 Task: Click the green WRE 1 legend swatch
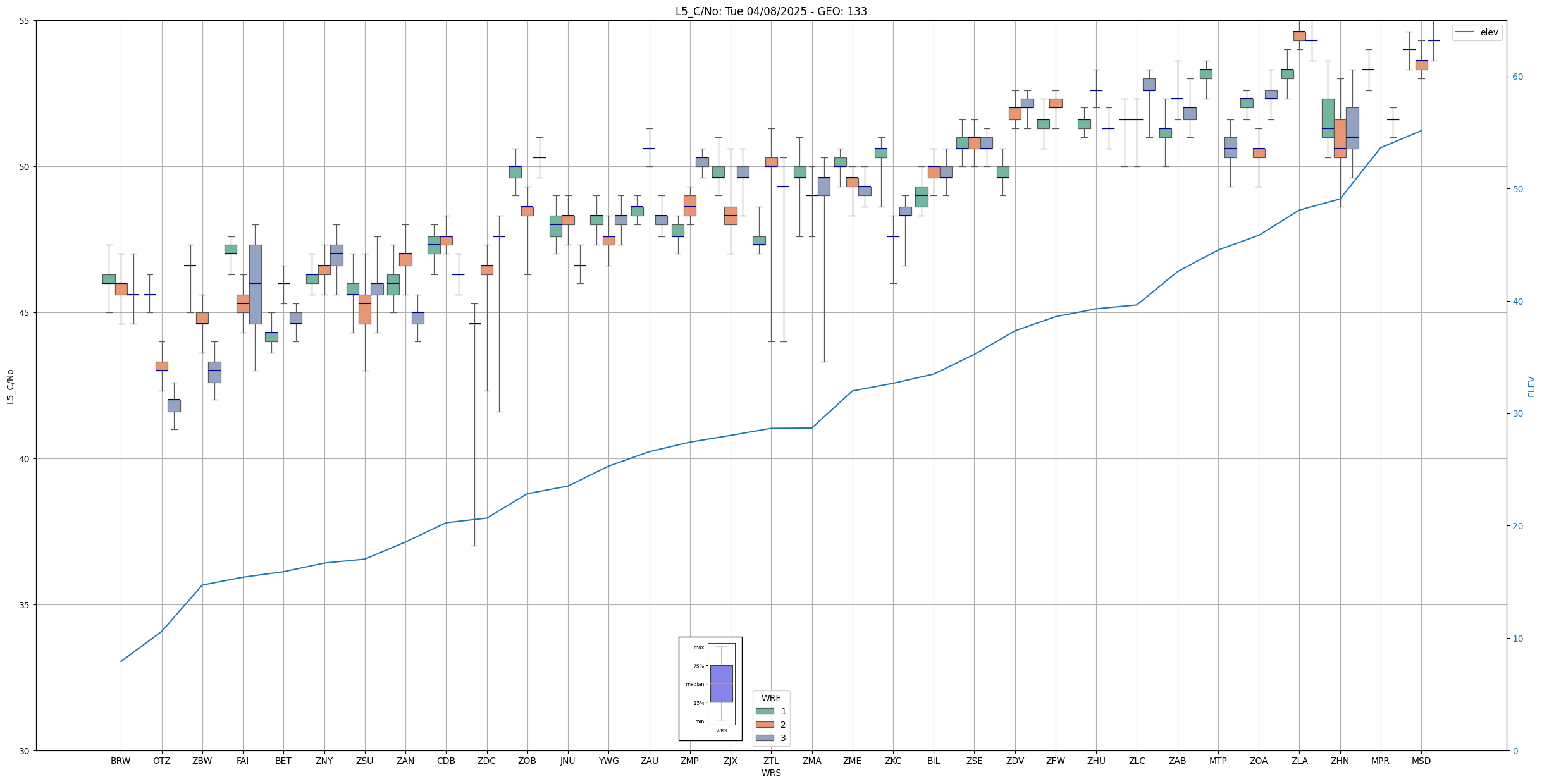tap(764, 711)
